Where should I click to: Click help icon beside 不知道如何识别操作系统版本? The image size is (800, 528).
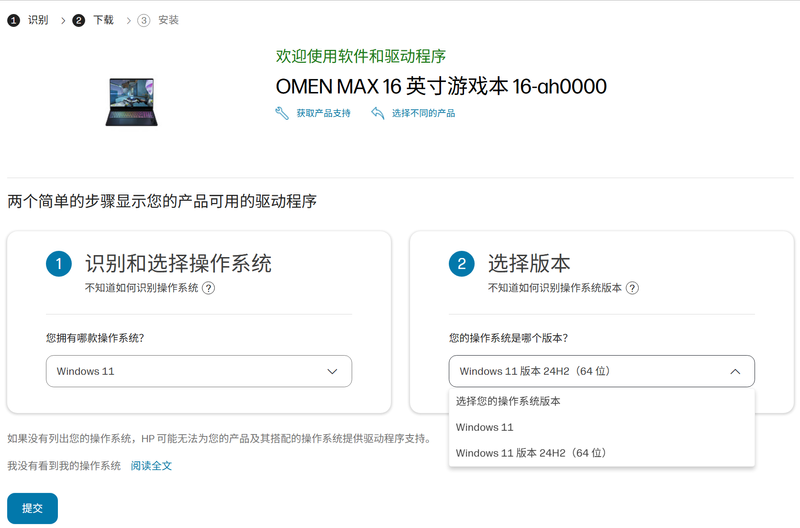tap(632, 288)
